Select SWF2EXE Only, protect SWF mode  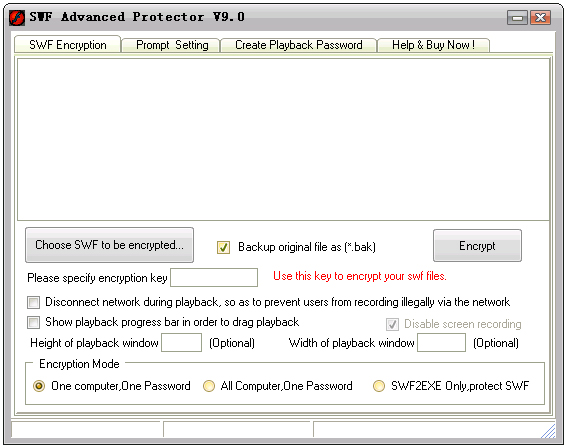379,386
